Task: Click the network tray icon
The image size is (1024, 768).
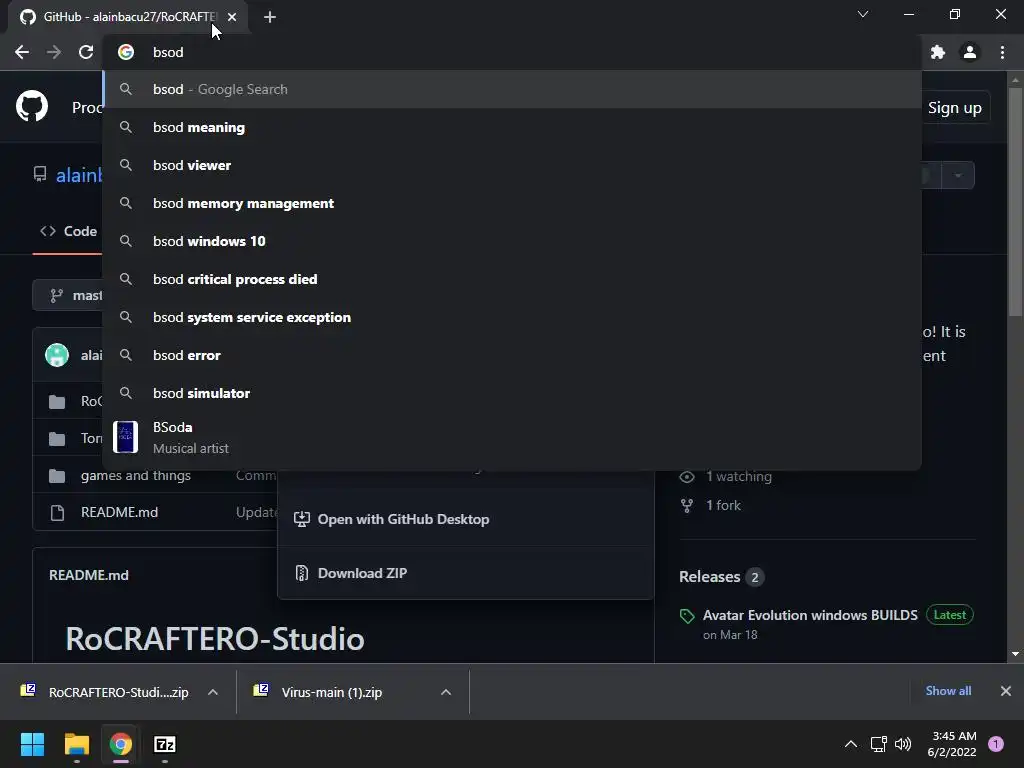Action: pyautogui.click(x=878, y=744)
